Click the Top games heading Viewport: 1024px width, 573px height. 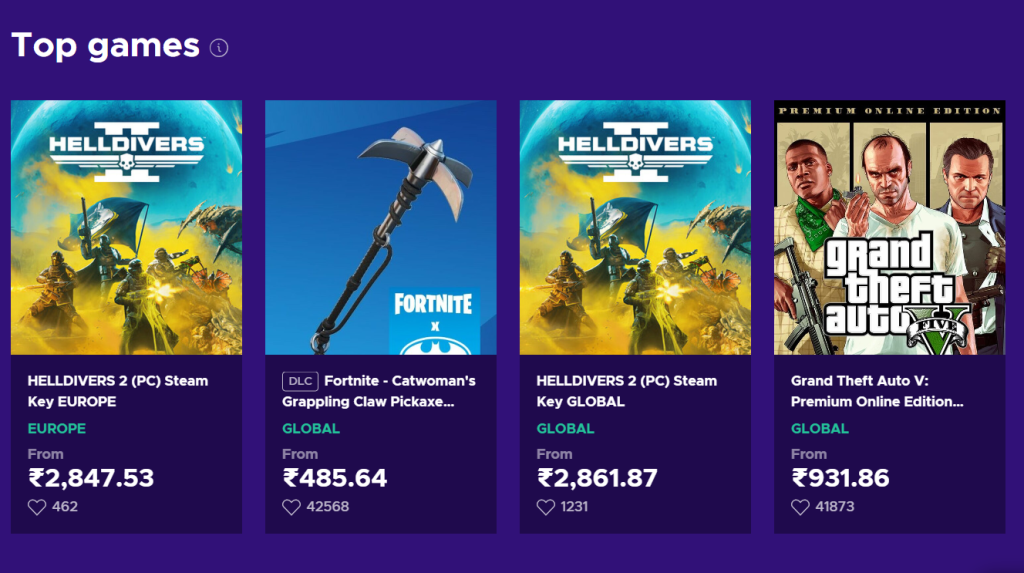tap(105, 45)
